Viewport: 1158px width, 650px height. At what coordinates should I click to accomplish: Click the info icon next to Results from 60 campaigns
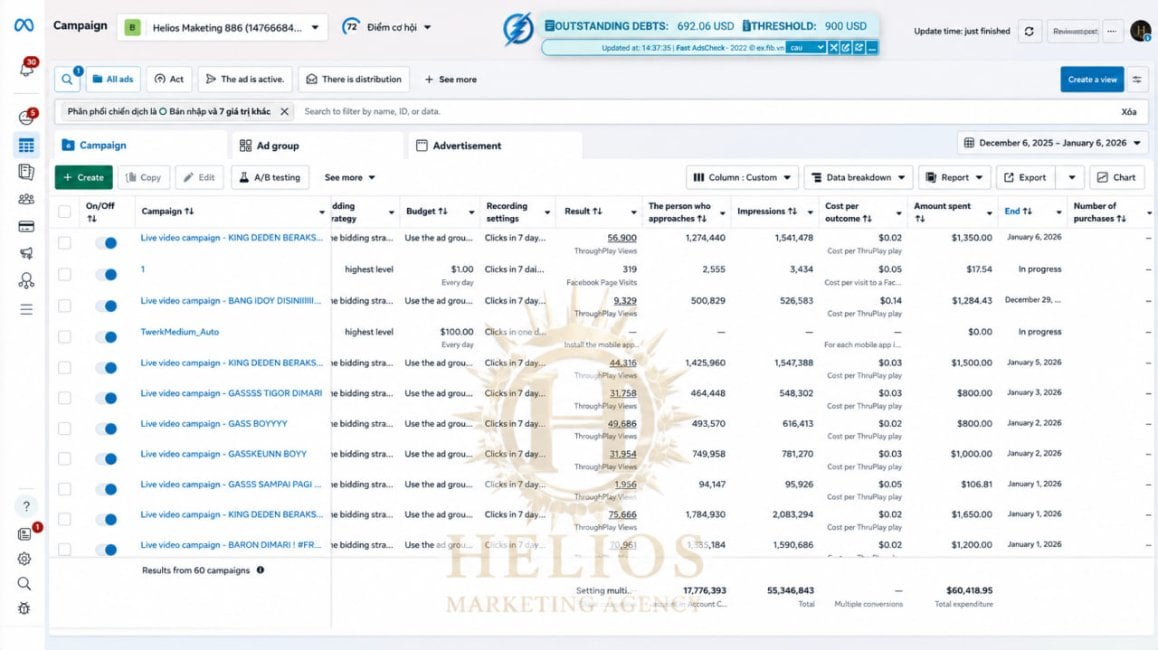261,570
